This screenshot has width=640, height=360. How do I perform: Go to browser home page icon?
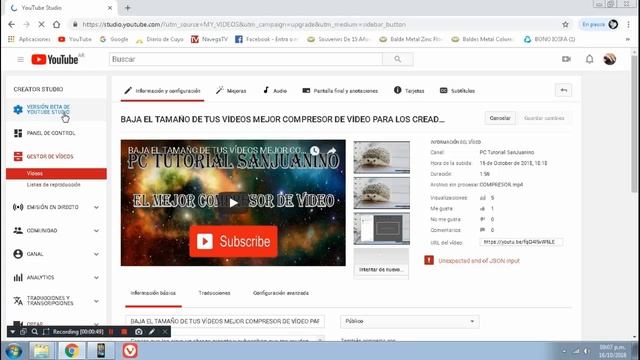click(x=56, y=24)
